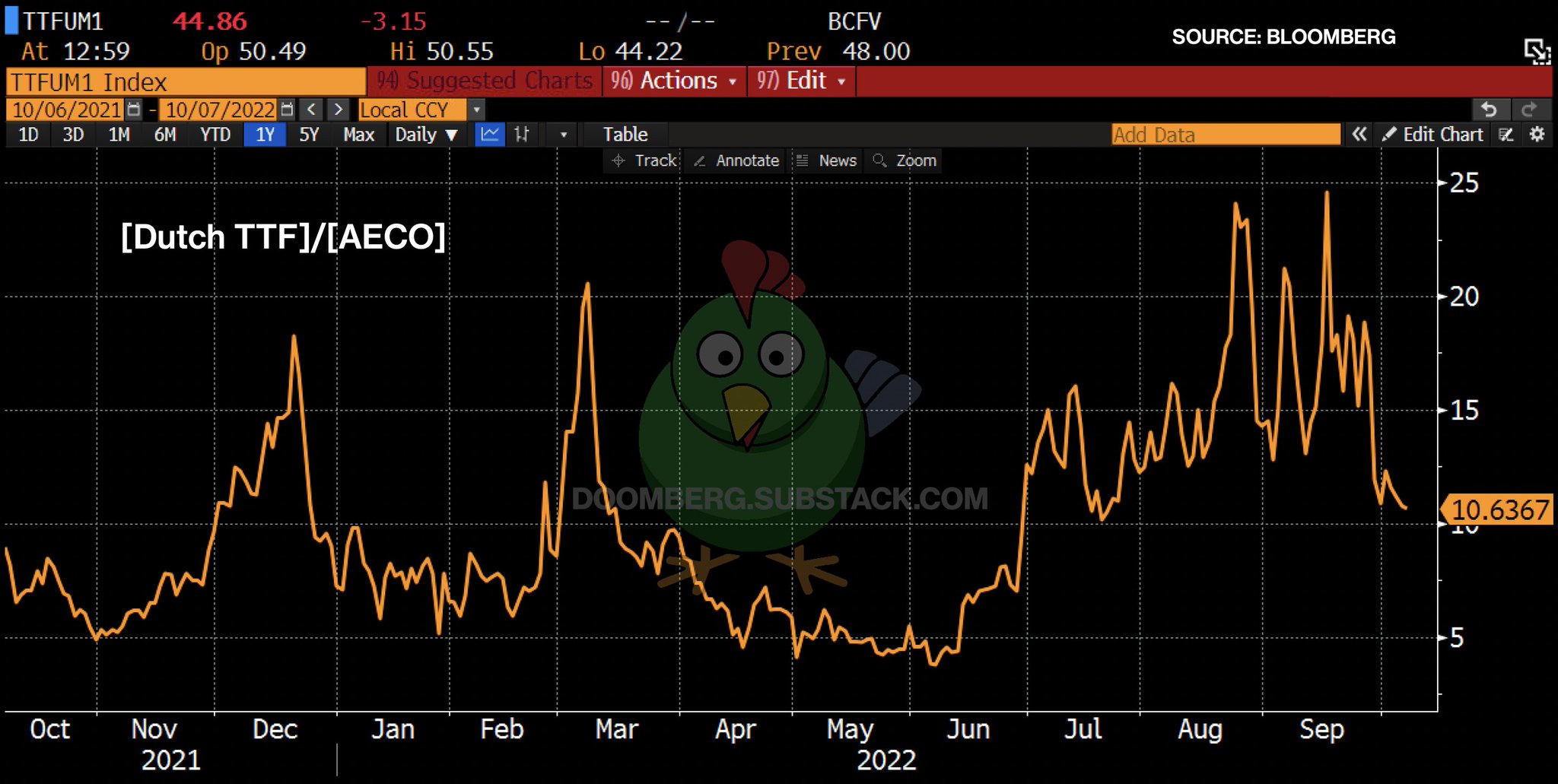Image resolution: width=1558 pixels, height=784 pixels.
Task: Click the TTFUM1 ticker label
Action: [x=63, y=21]
